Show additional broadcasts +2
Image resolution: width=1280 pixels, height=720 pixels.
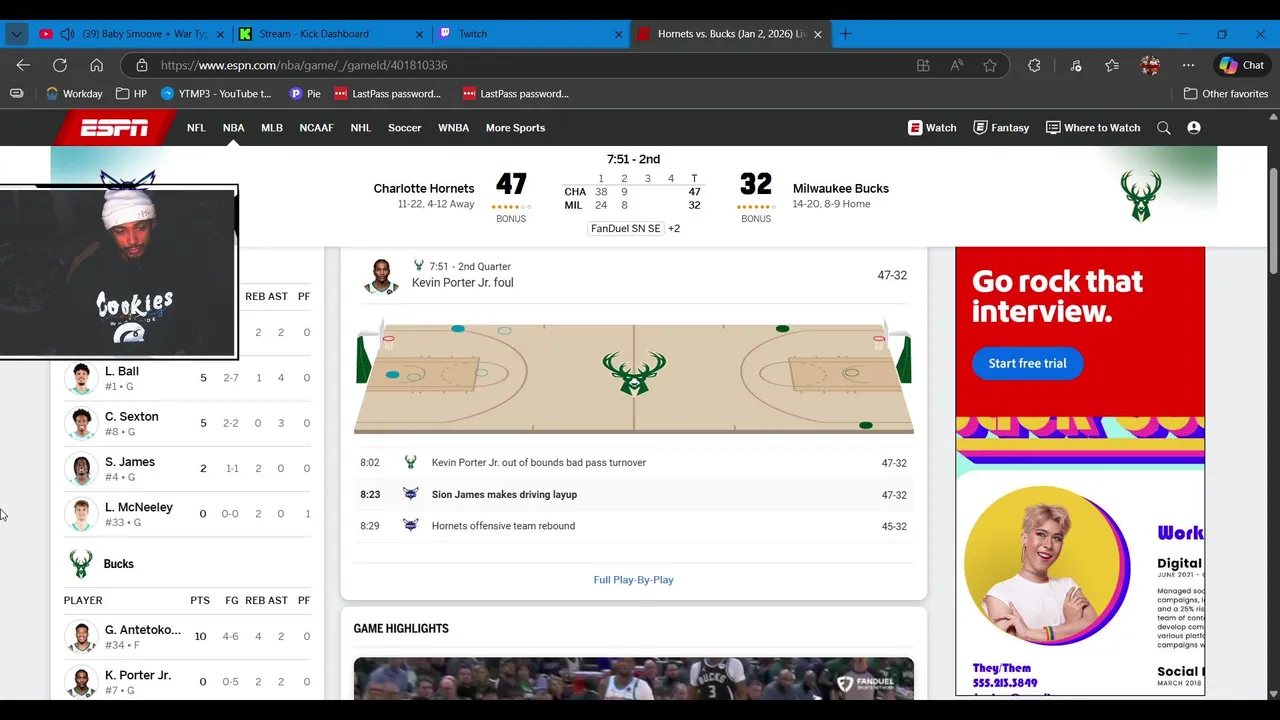point(674,228)
